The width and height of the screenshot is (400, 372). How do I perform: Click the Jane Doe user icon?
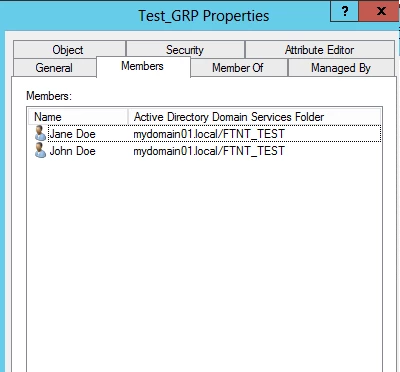[x=40, y=133]
